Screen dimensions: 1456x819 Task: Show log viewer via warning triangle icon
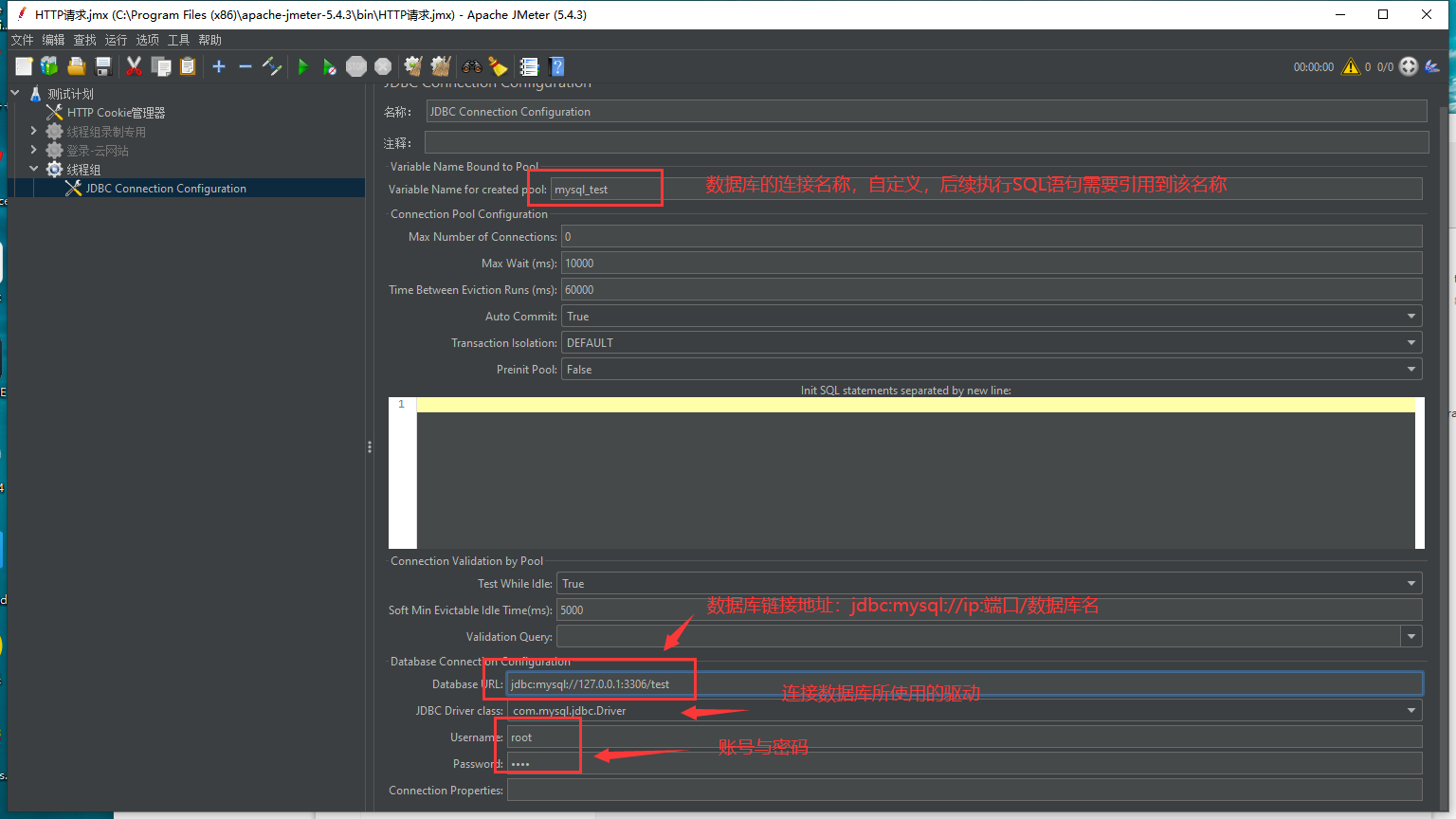[1351, 66]
